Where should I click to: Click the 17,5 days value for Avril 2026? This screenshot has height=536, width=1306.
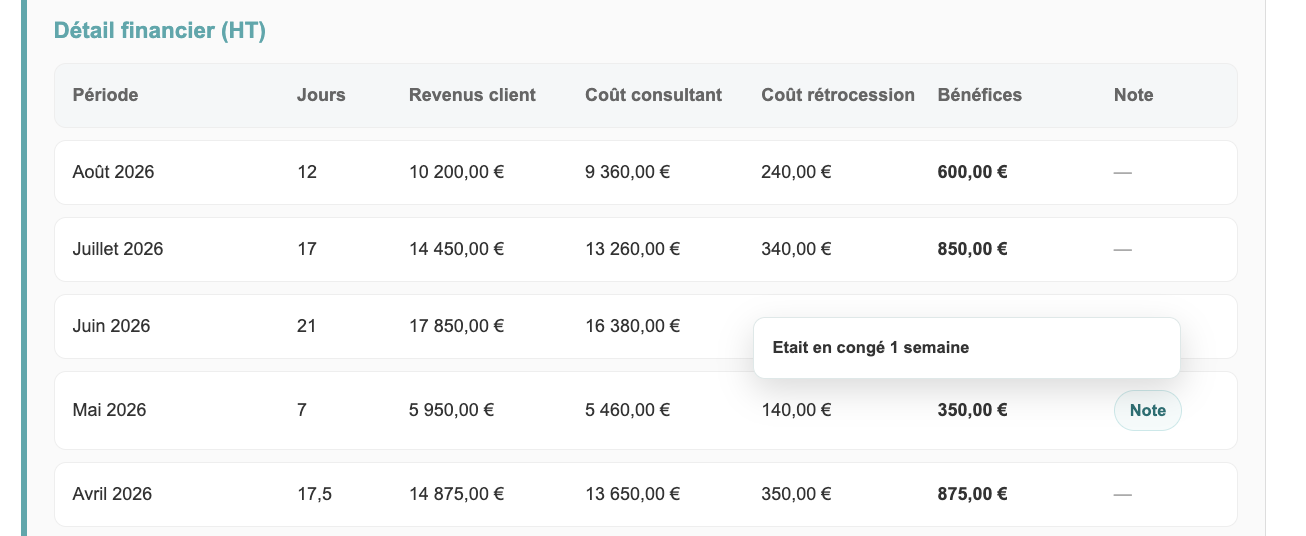(x=314, y=494)
